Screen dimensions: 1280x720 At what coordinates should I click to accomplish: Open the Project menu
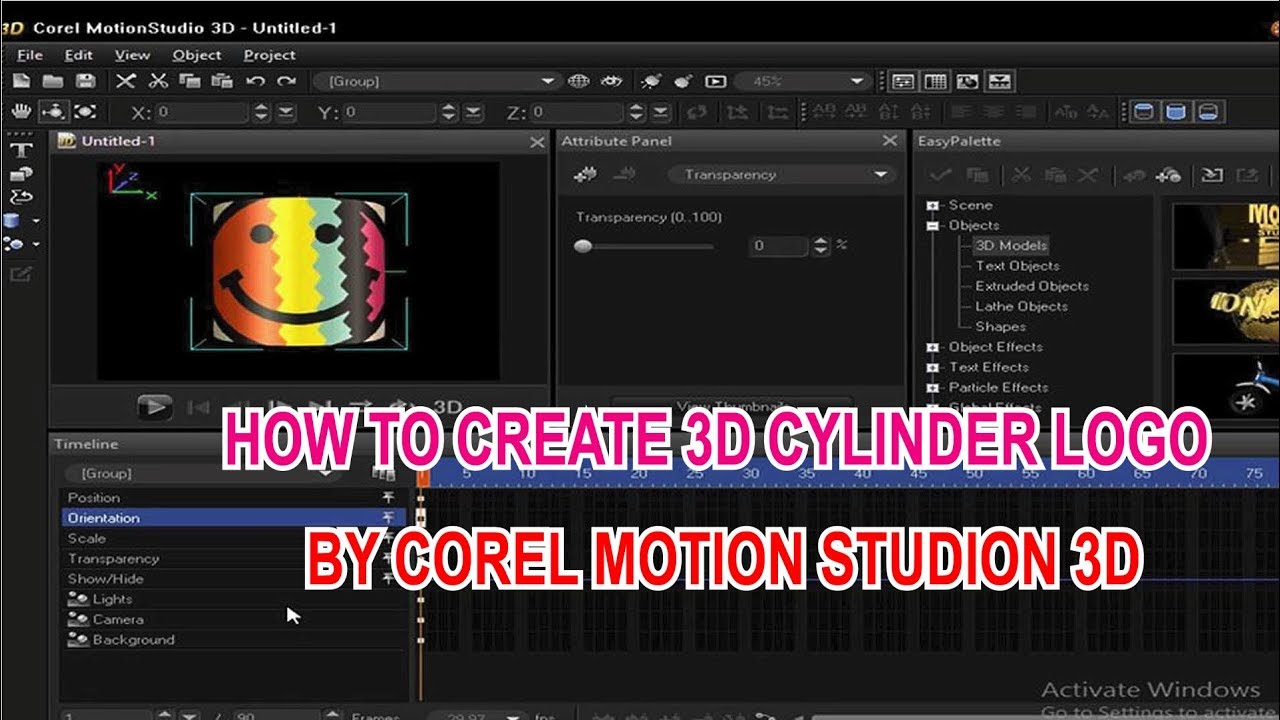click(269, 55)
